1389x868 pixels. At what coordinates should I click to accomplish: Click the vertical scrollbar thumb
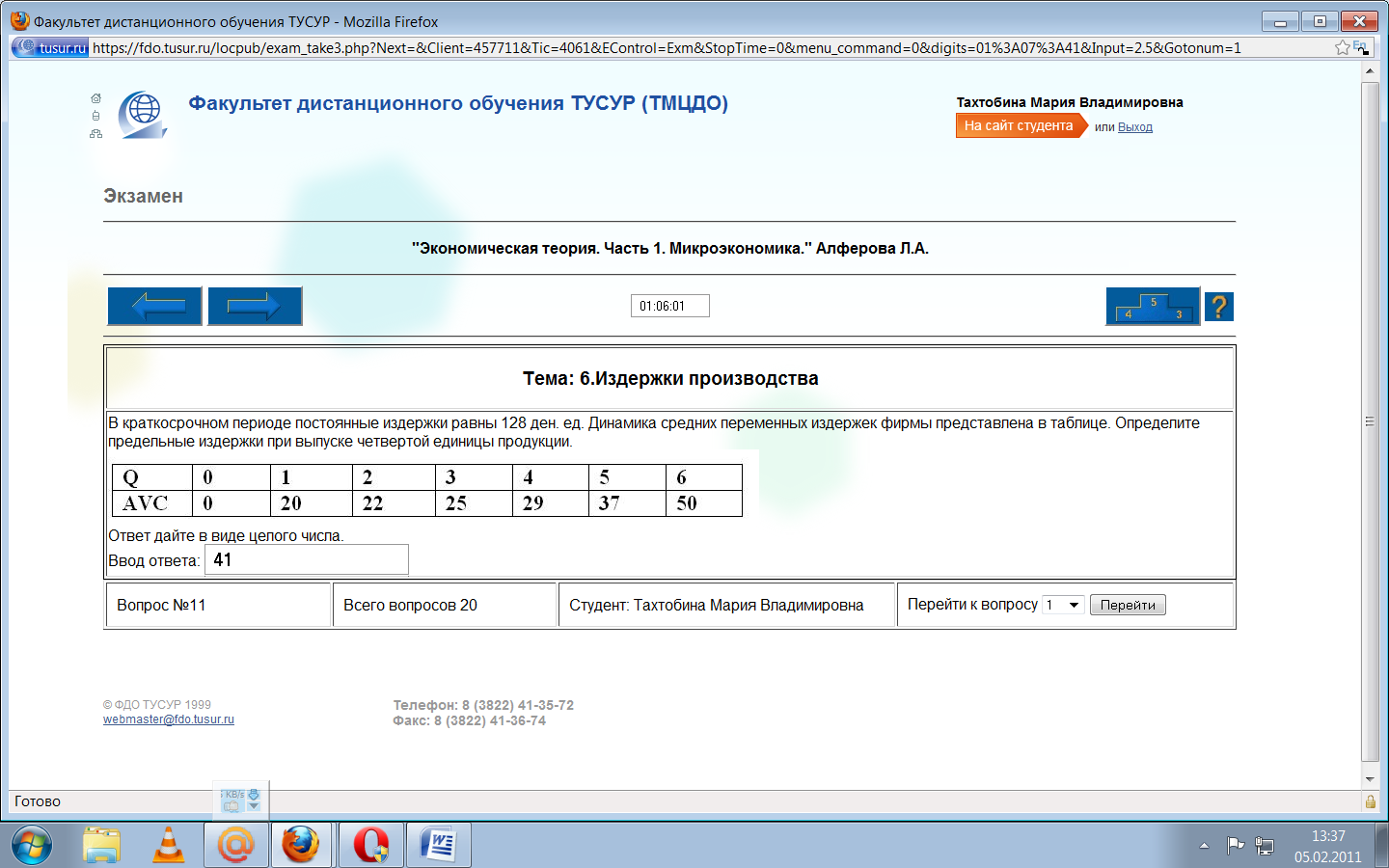[1370, 421]
